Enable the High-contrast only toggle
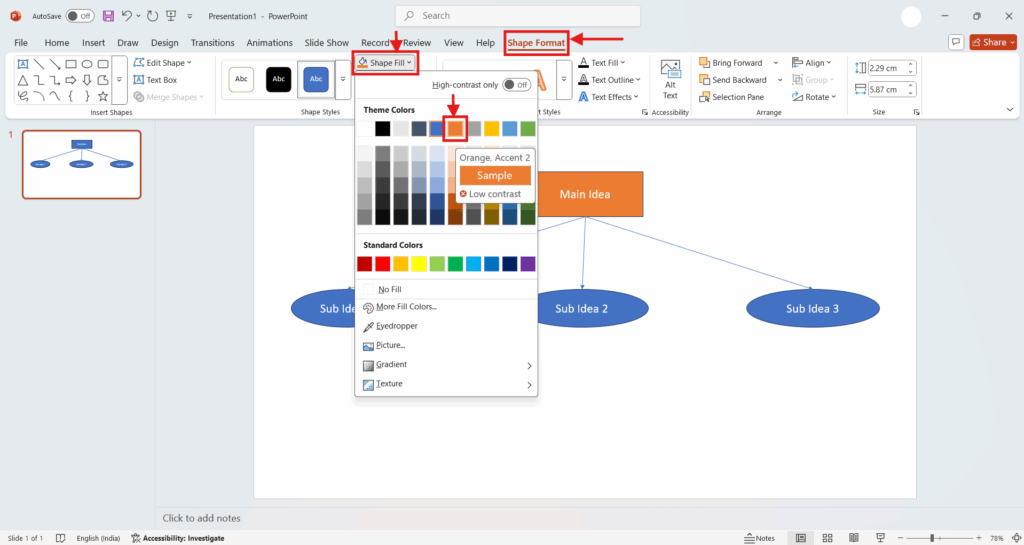The image size is (1024, 545). point(516,85)
